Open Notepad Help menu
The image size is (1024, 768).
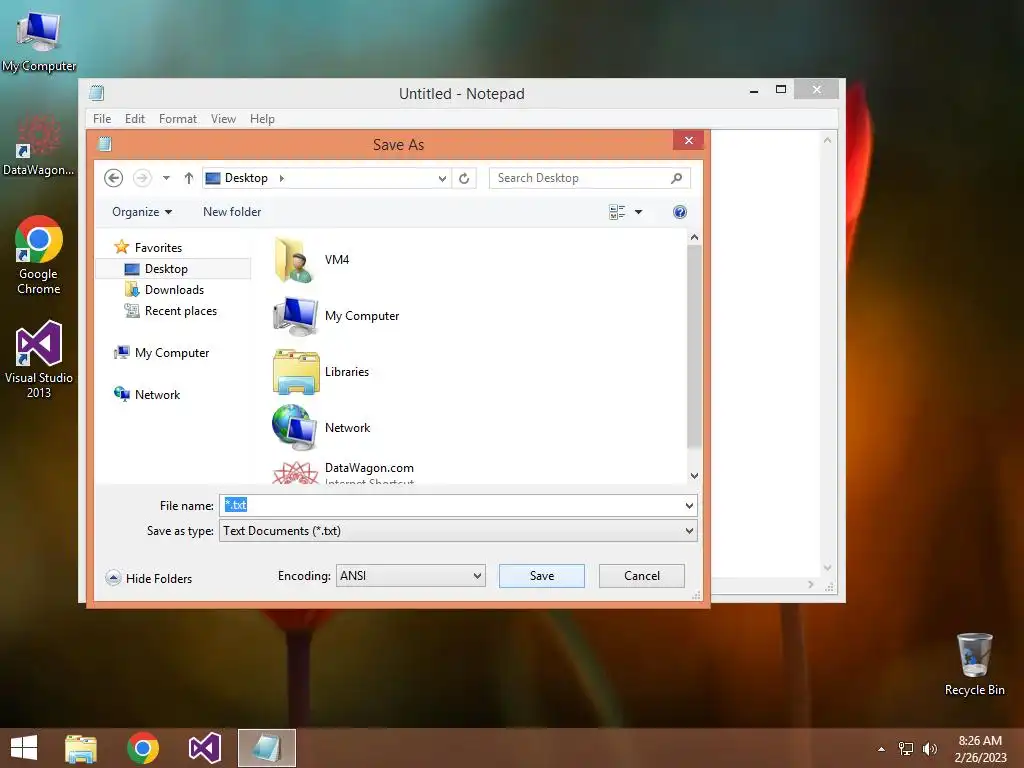pos(262,119)
